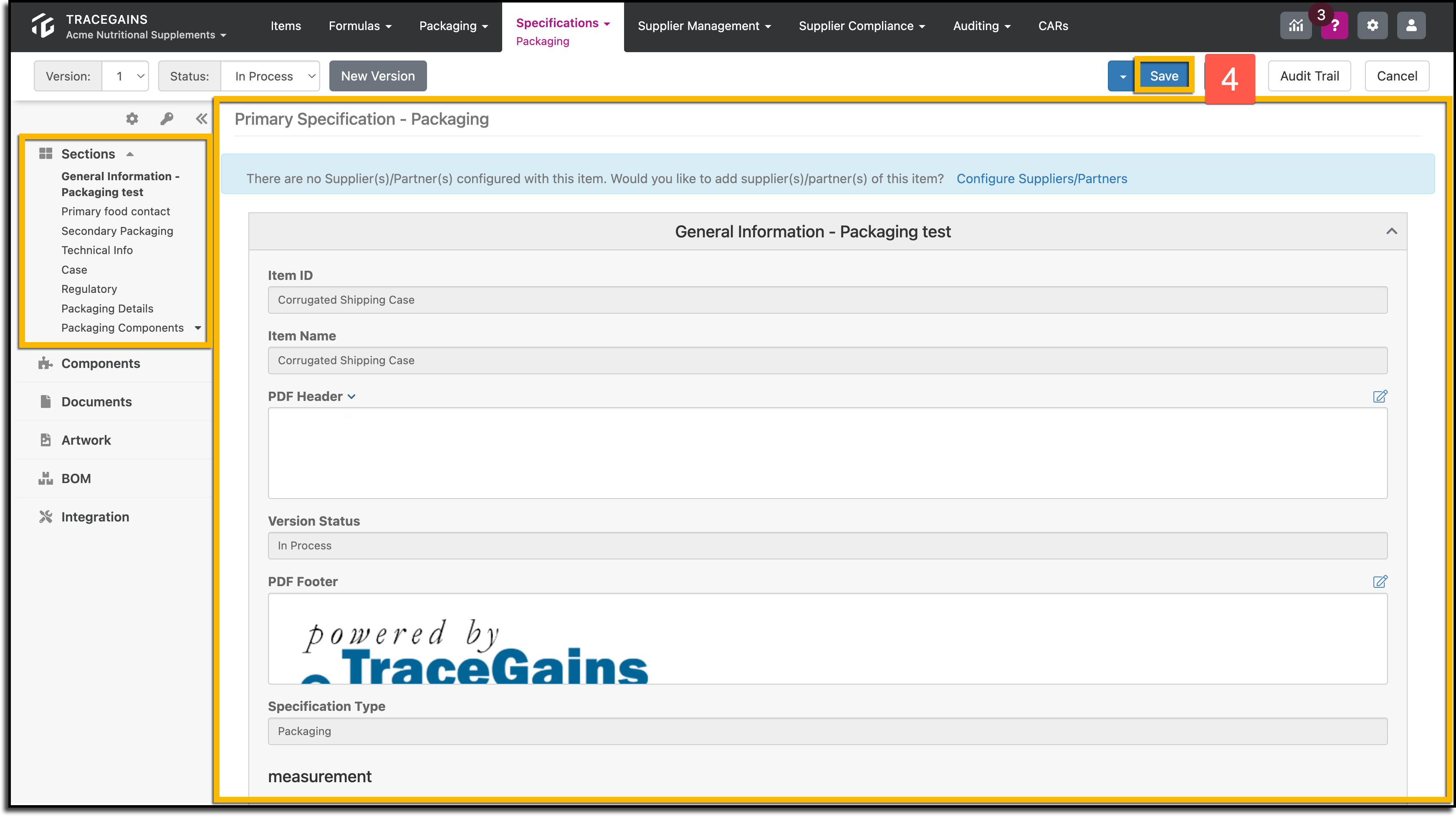This screenshot has width=1456, height=816.
Task: Open the Specifications menu
Action: click(x=563, y=23)
